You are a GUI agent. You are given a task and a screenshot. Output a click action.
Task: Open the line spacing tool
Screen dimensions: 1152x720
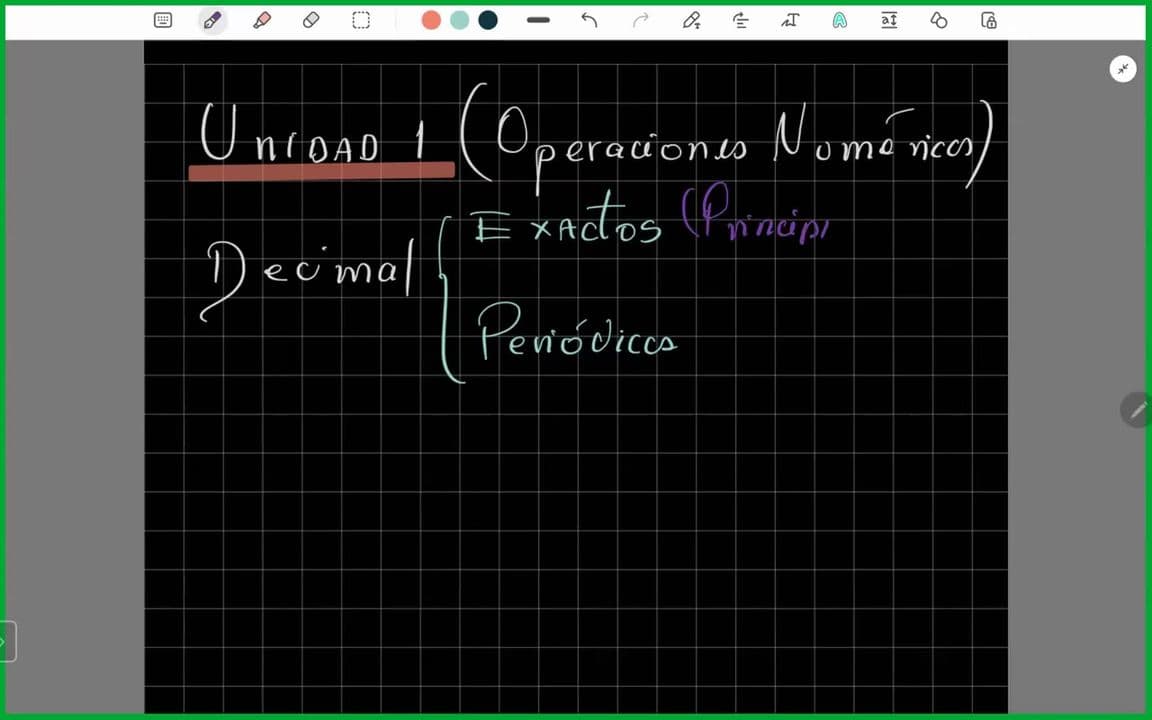coord(740,20)
